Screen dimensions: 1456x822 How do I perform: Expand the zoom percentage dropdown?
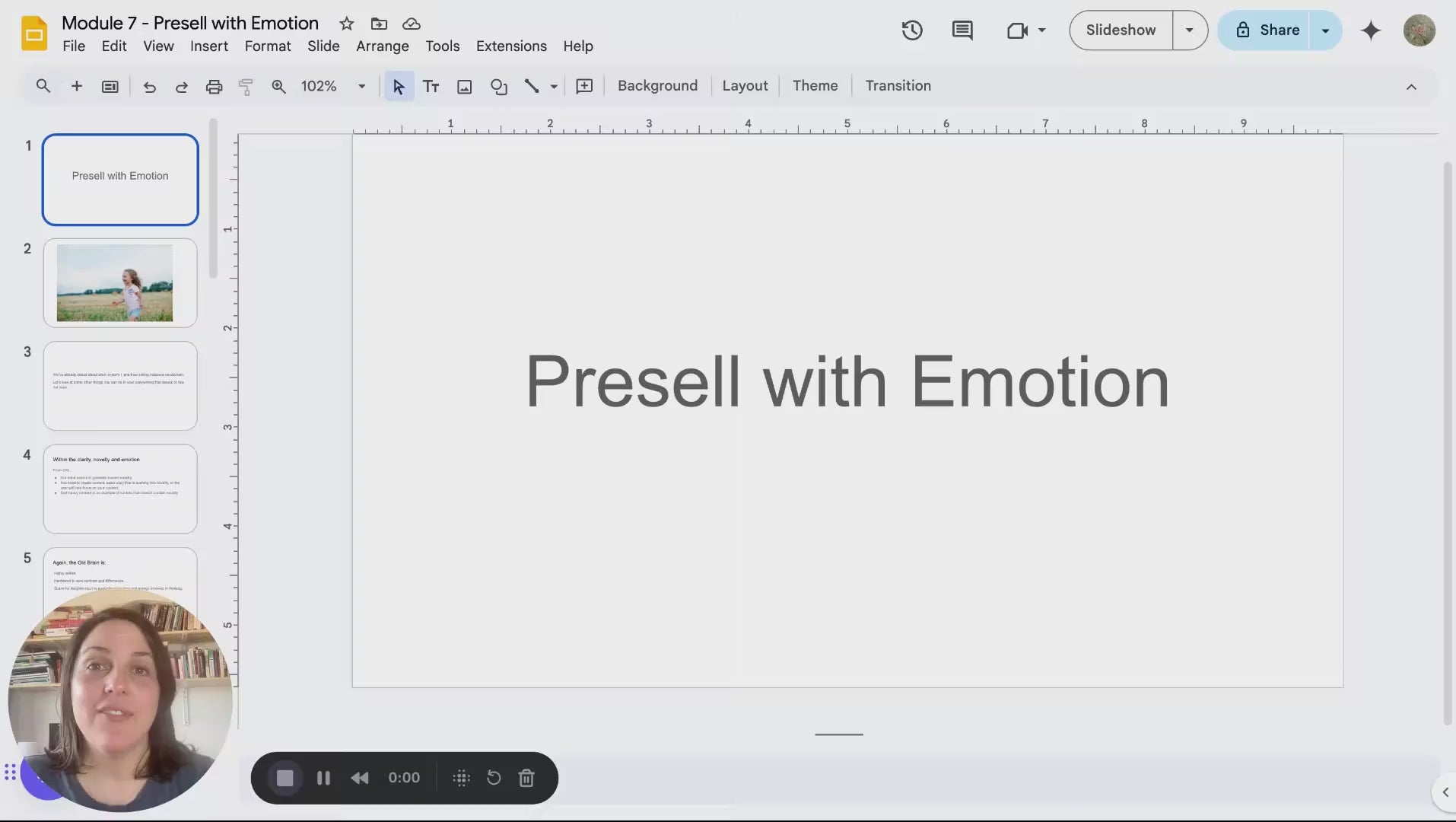(361, 87)
